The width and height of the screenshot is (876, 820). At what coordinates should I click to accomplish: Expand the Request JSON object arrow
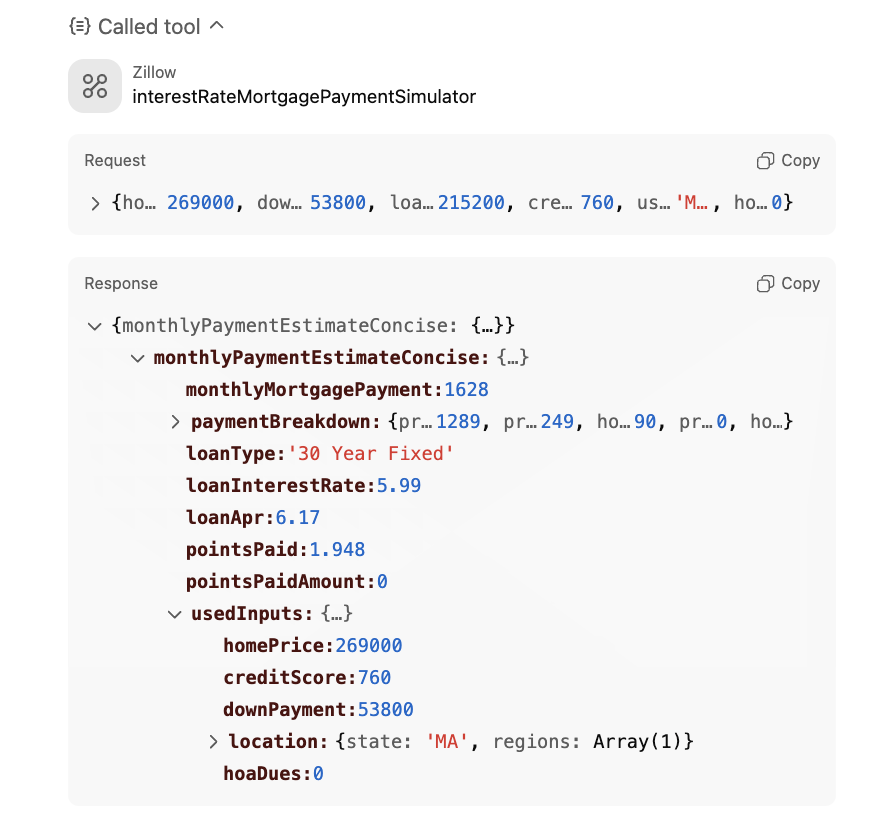pyautogui.click(x=96, y=203)
